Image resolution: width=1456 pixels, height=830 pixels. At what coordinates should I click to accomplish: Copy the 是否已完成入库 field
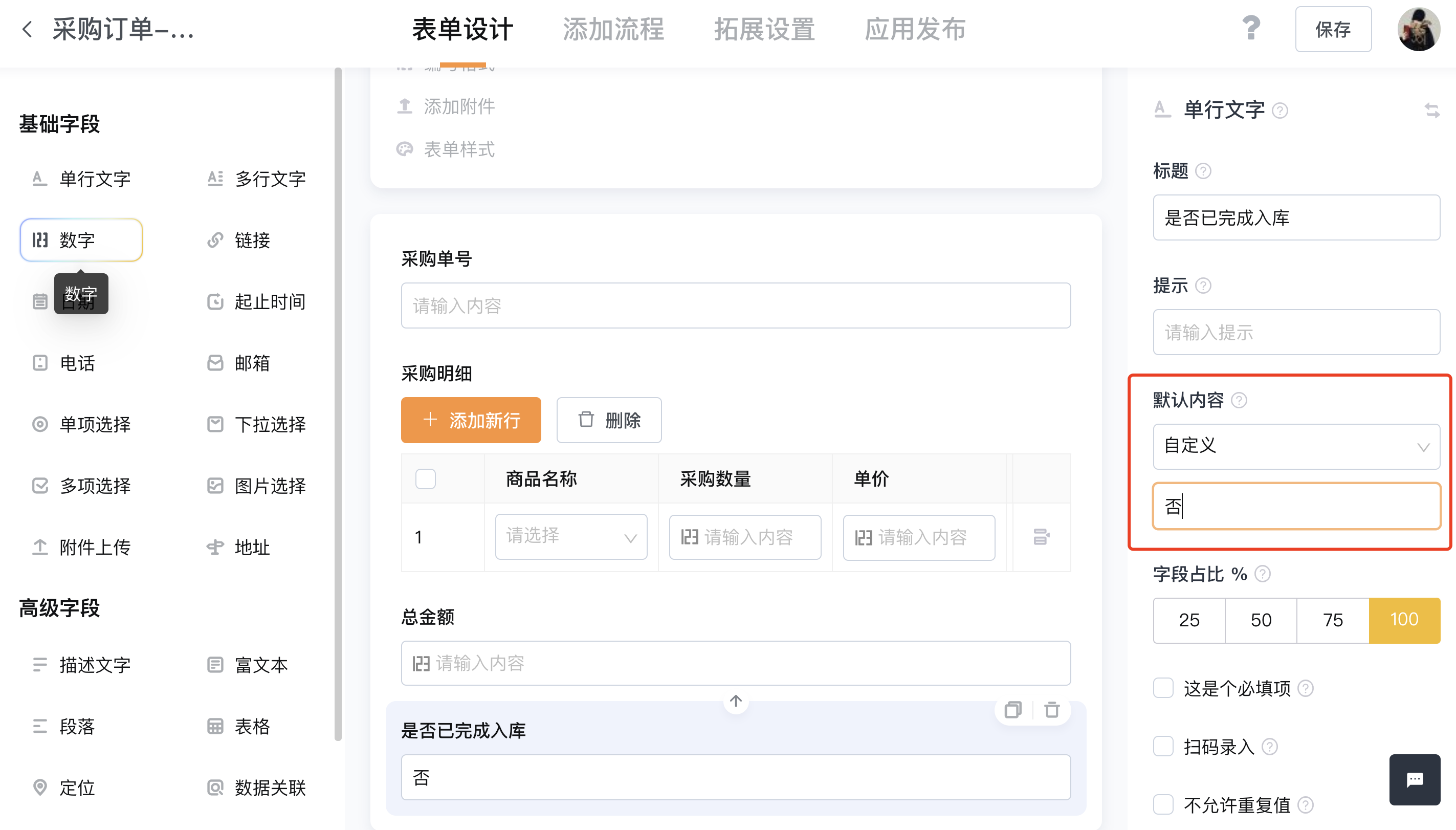(1012, 710)
